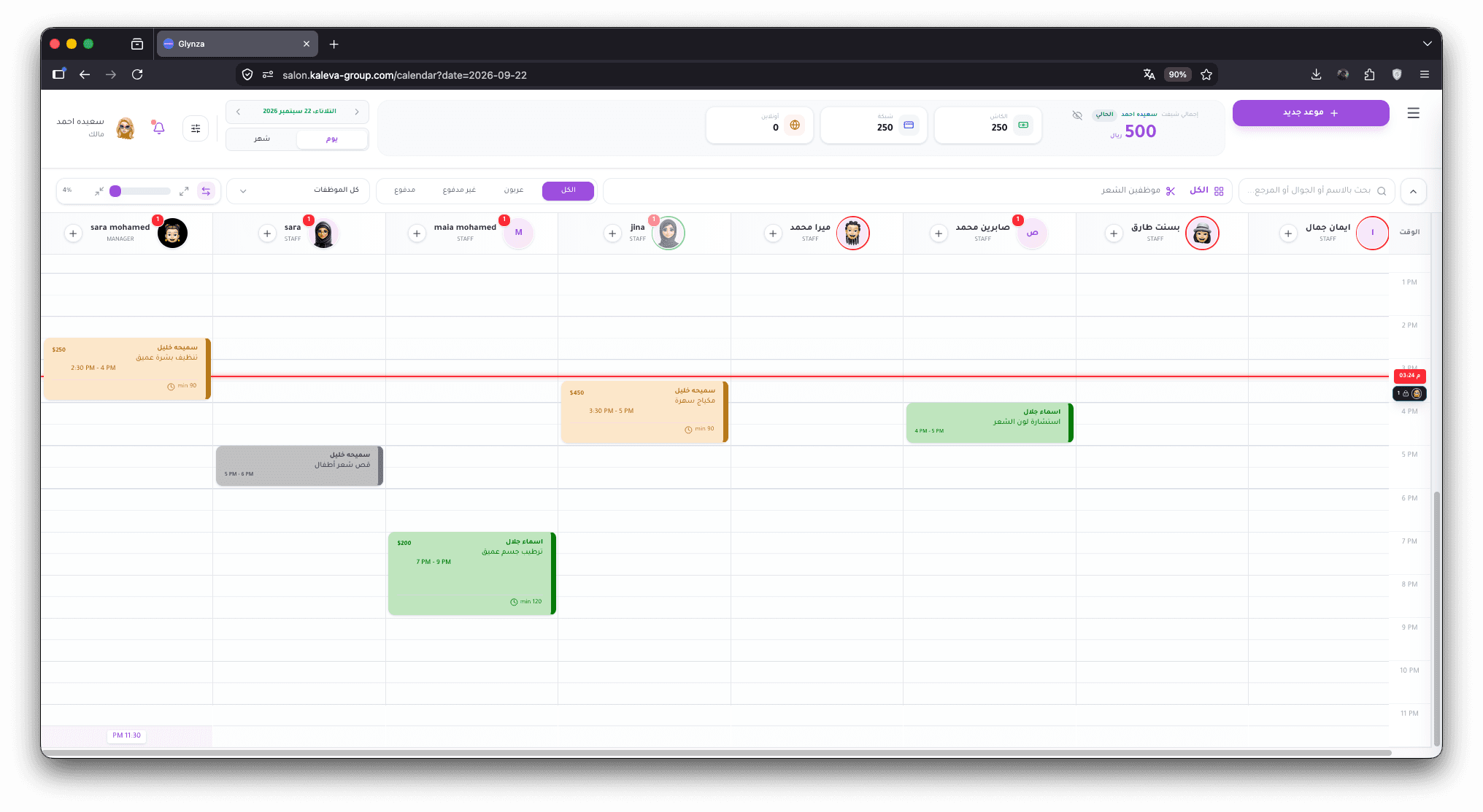Bookmark this page with star icon
Image resolution: width=1483 pixels, height=812 pixels.
(x=1206, y=74)
